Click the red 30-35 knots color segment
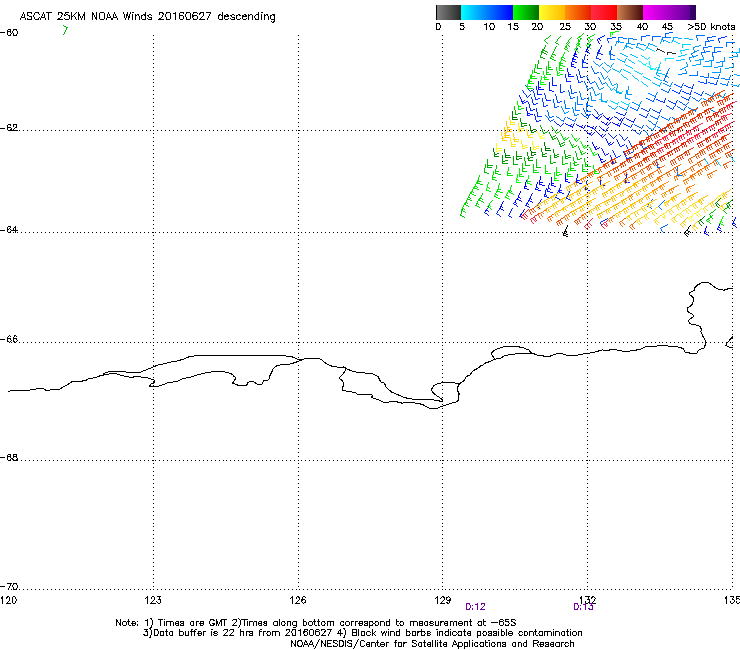The image size is (740, 650). (604, 12)
